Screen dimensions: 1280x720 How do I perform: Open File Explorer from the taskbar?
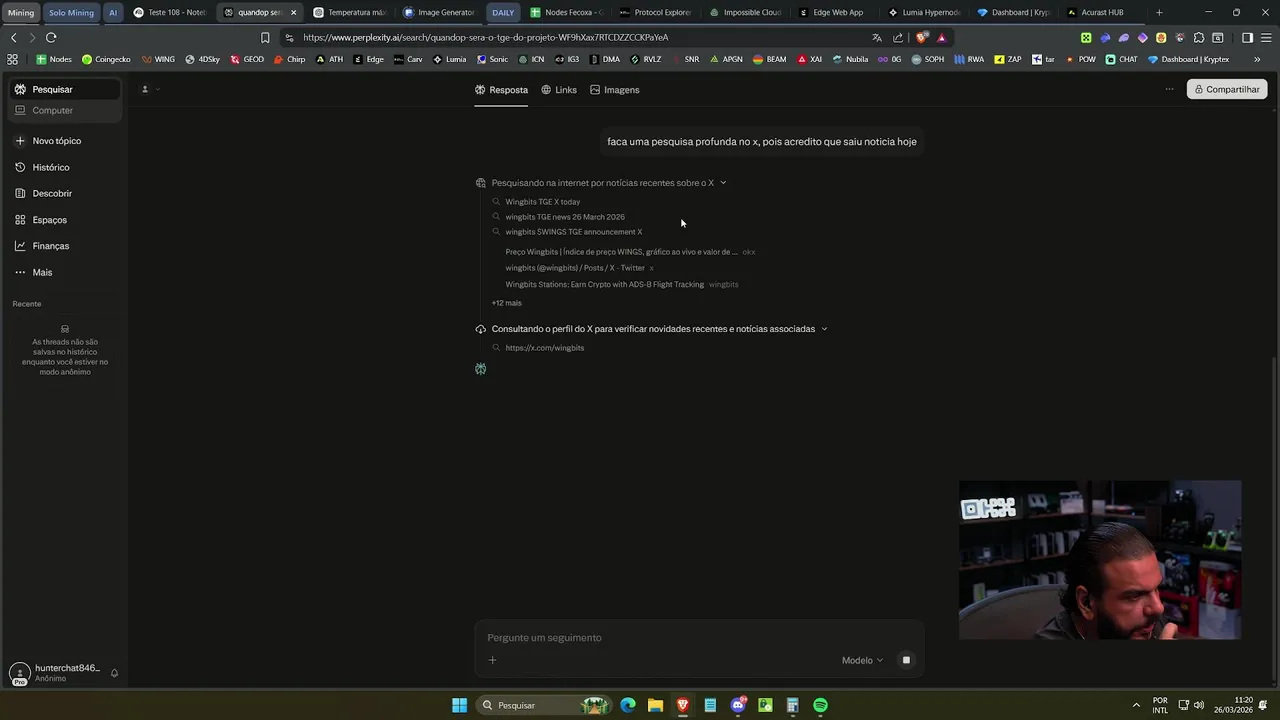coord(655,705)
